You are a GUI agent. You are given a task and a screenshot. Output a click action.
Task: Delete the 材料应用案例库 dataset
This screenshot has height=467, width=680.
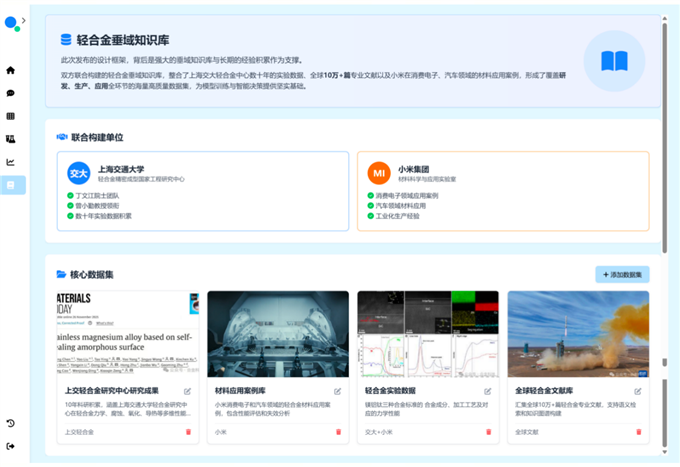[x=338, y=432]
